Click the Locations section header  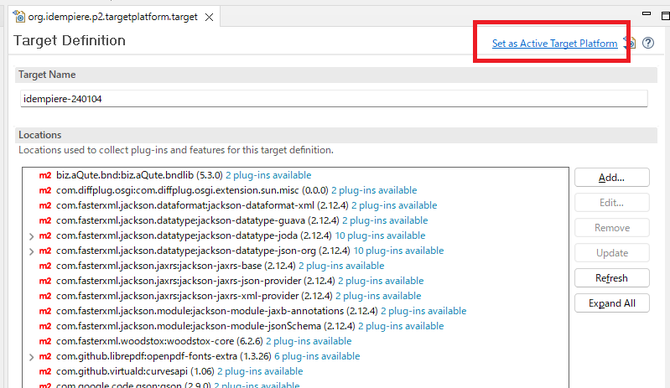pyautogui.click(x=336, y=135)
